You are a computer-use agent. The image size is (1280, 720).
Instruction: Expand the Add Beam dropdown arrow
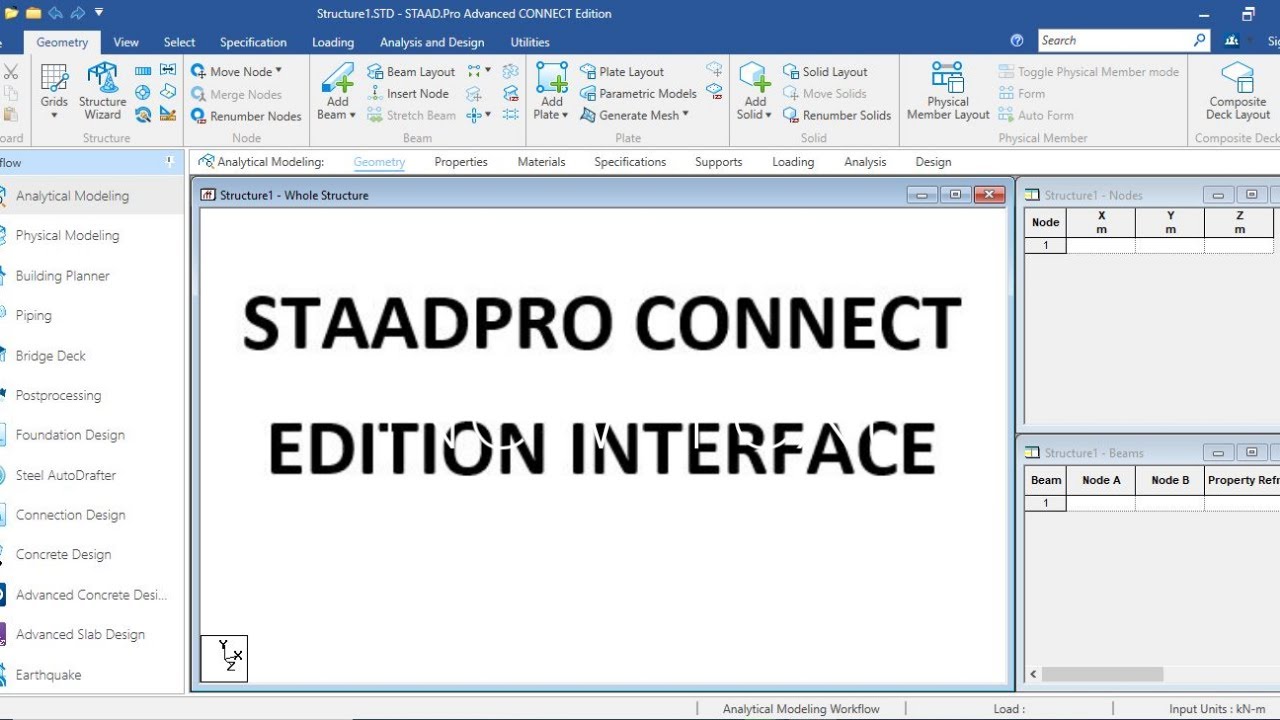(x=352, y=115)
